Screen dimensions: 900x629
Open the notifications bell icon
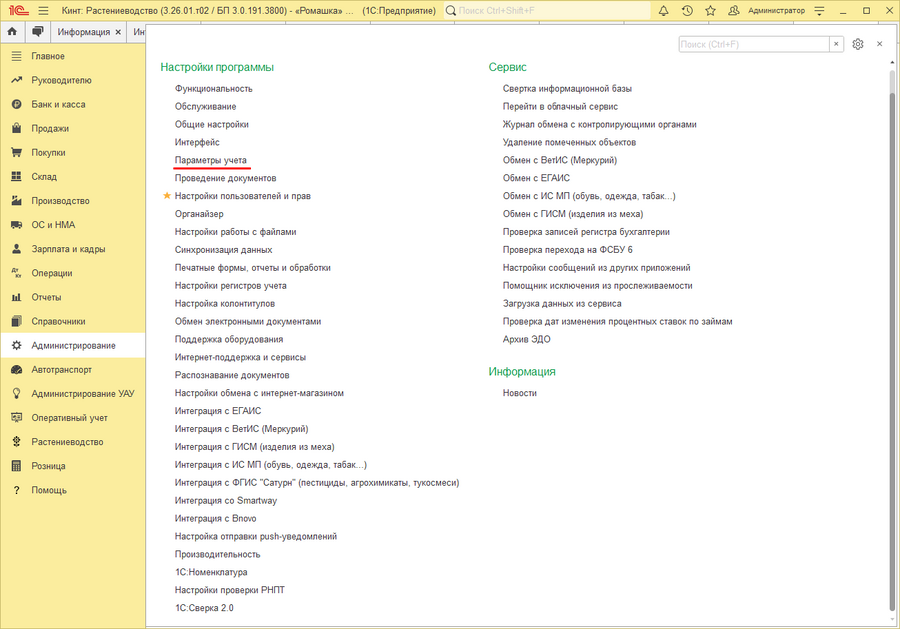664,10
